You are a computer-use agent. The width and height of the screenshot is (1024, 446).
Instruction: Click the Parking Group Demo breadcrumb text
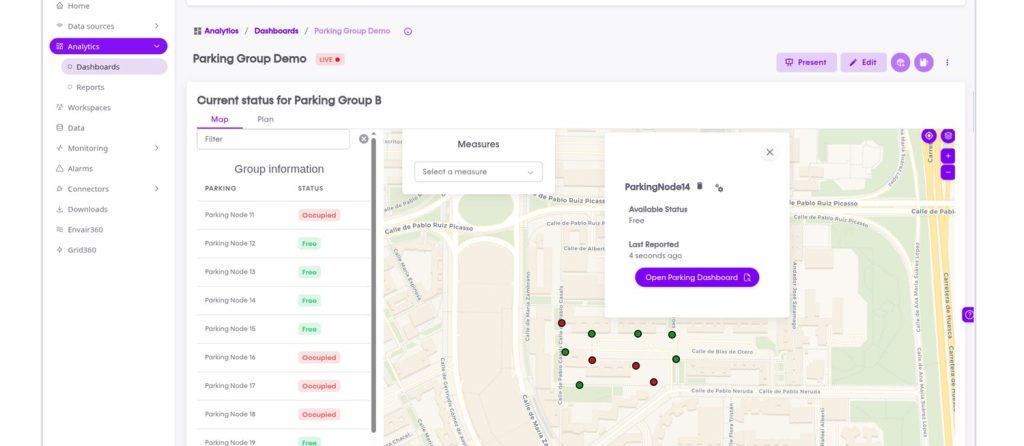click(x=352, y=31)
